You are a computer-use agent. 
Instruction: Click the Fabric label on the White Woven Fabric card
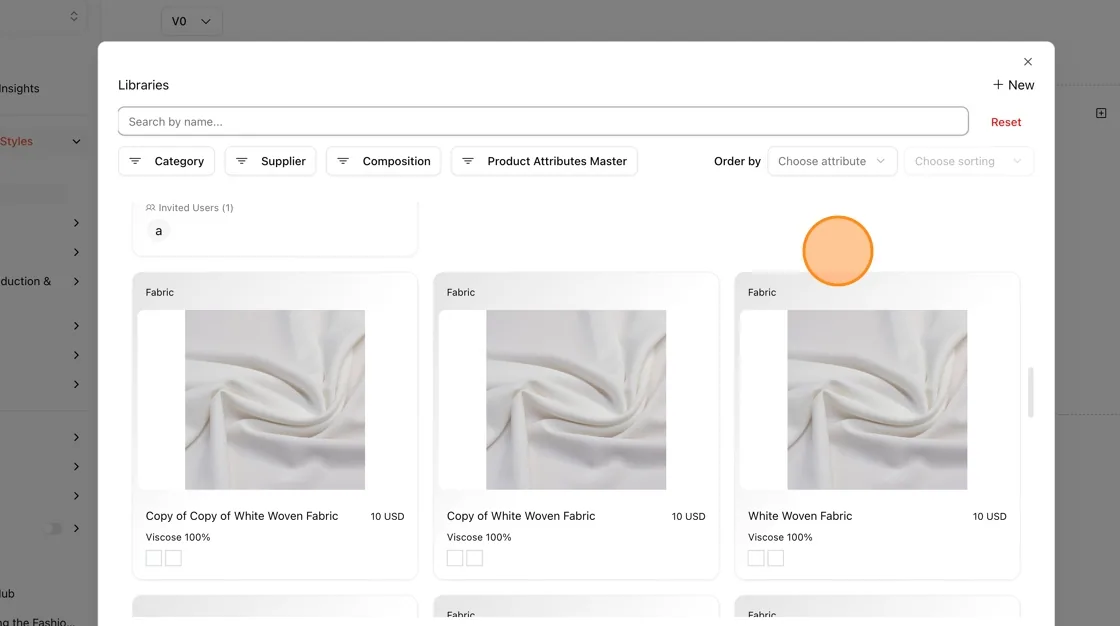pyautogui.click(x=762, y=292)
